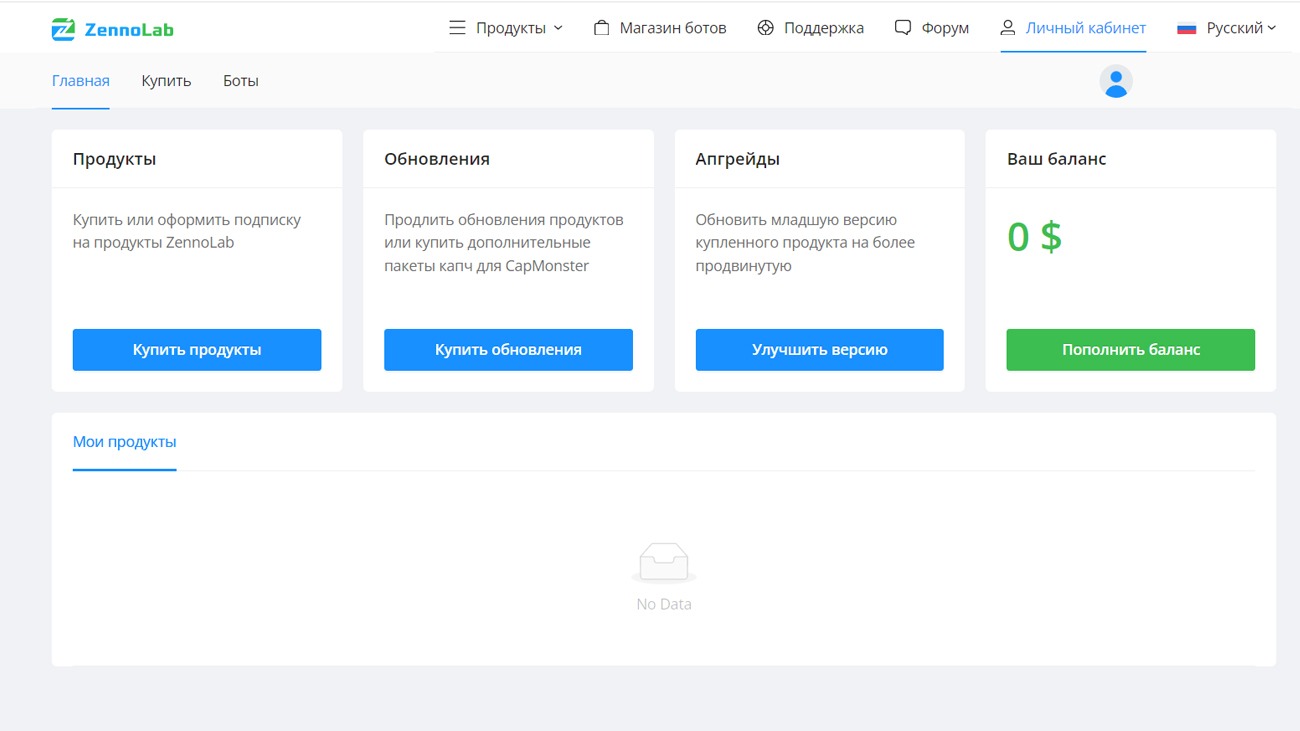The height and width of the screenshot is (731, 1300).
Task: Select the Мои продукты tab
Action: pyautogui.click(x=125, y=442)
